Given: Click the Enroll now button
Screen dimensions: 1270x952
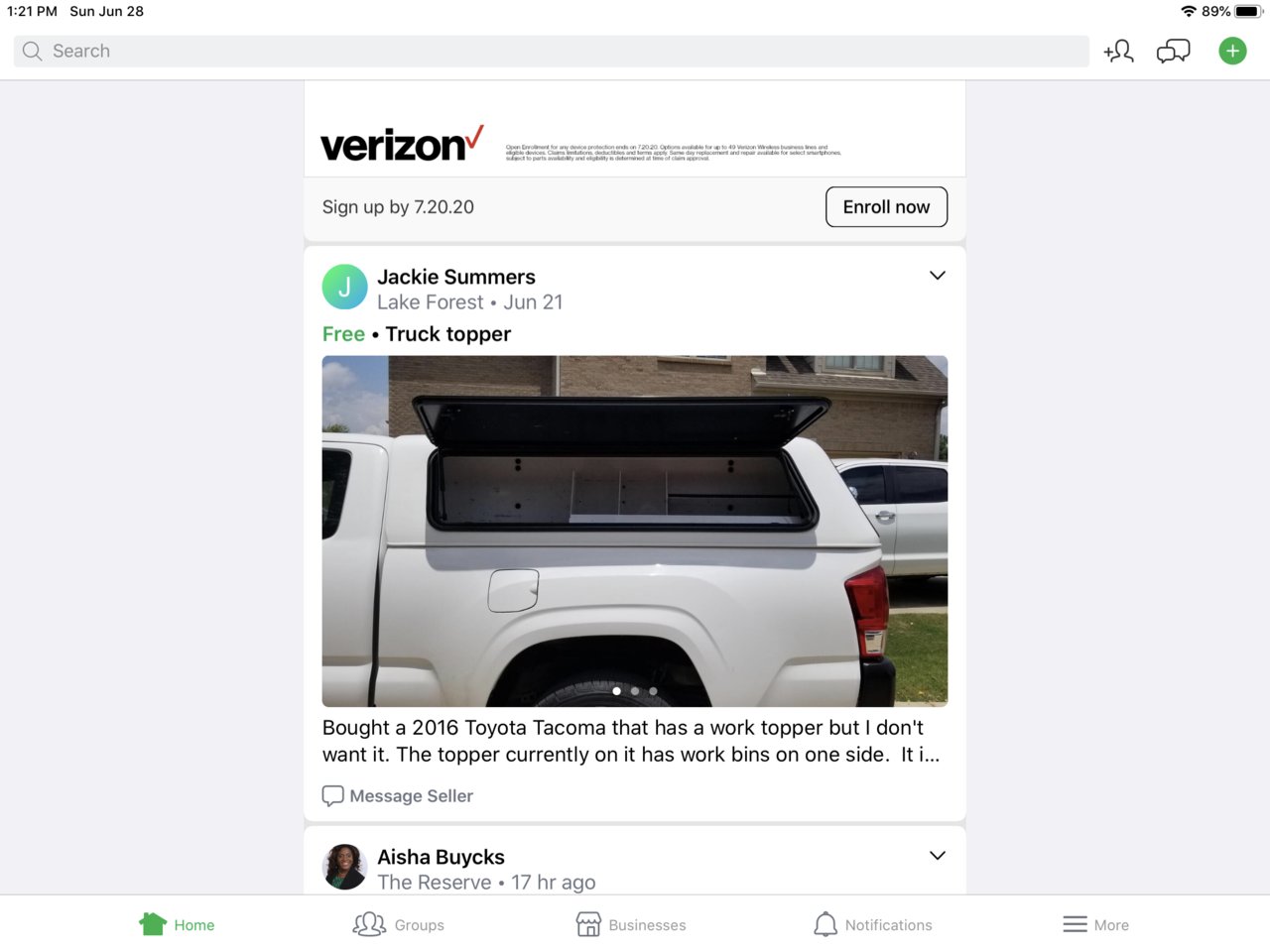Looking at the screenshot, I should (886, 207).
